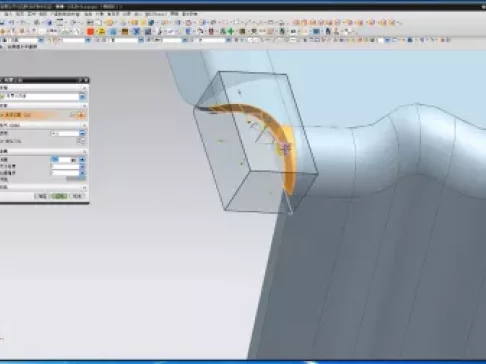
Task: Collapse the bottom dialog section using its header chevron
Action: pyautogui.click(x=84, y=187)
